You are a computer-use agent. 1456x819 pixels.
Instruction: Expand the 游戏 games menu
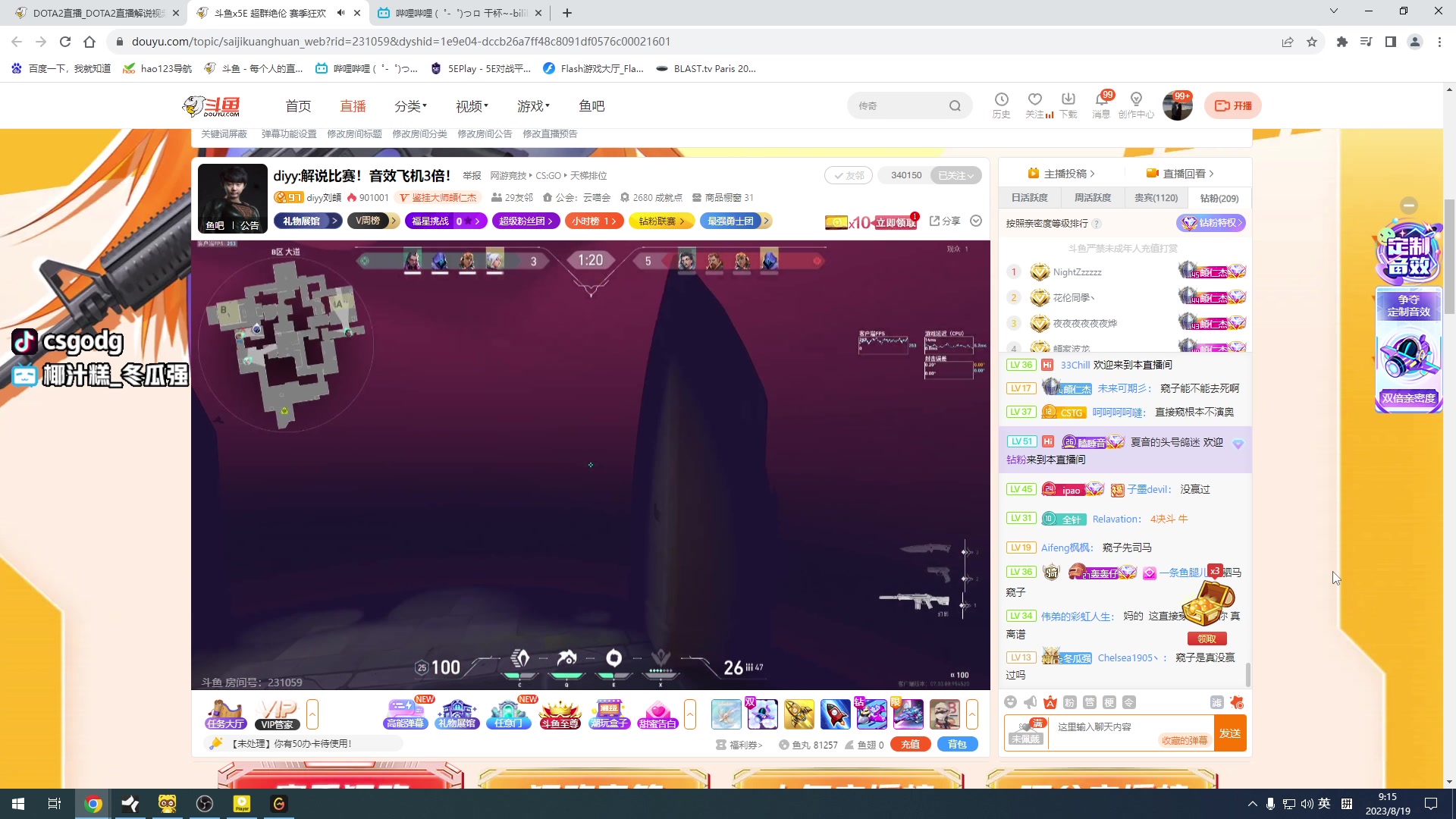pyautogui.click(x=533, y=106)
